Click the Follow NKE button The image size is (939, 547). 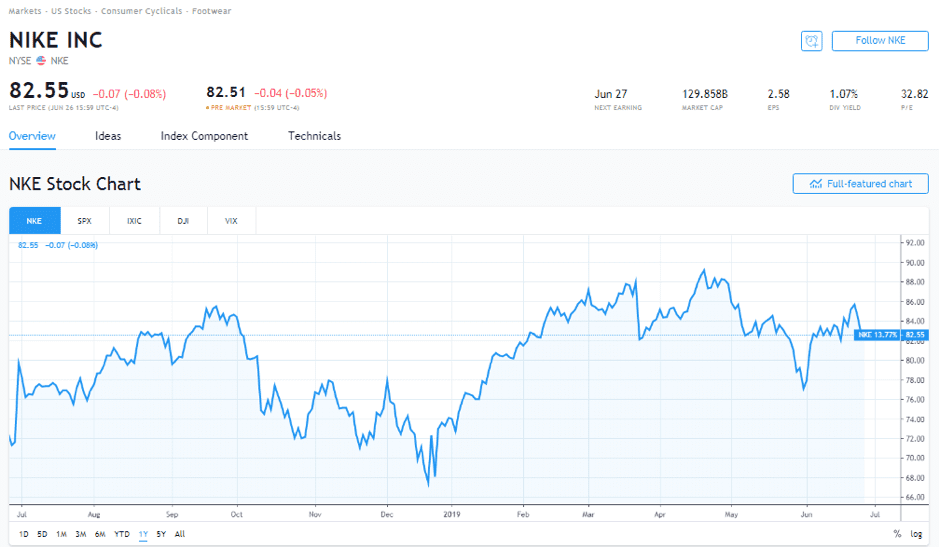[879, 41]
